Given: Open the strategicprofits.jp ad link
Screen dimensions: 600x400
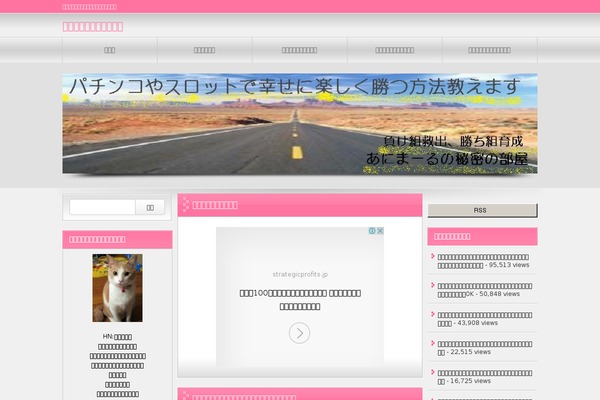Looking at the screenshot, I should 300,274.
